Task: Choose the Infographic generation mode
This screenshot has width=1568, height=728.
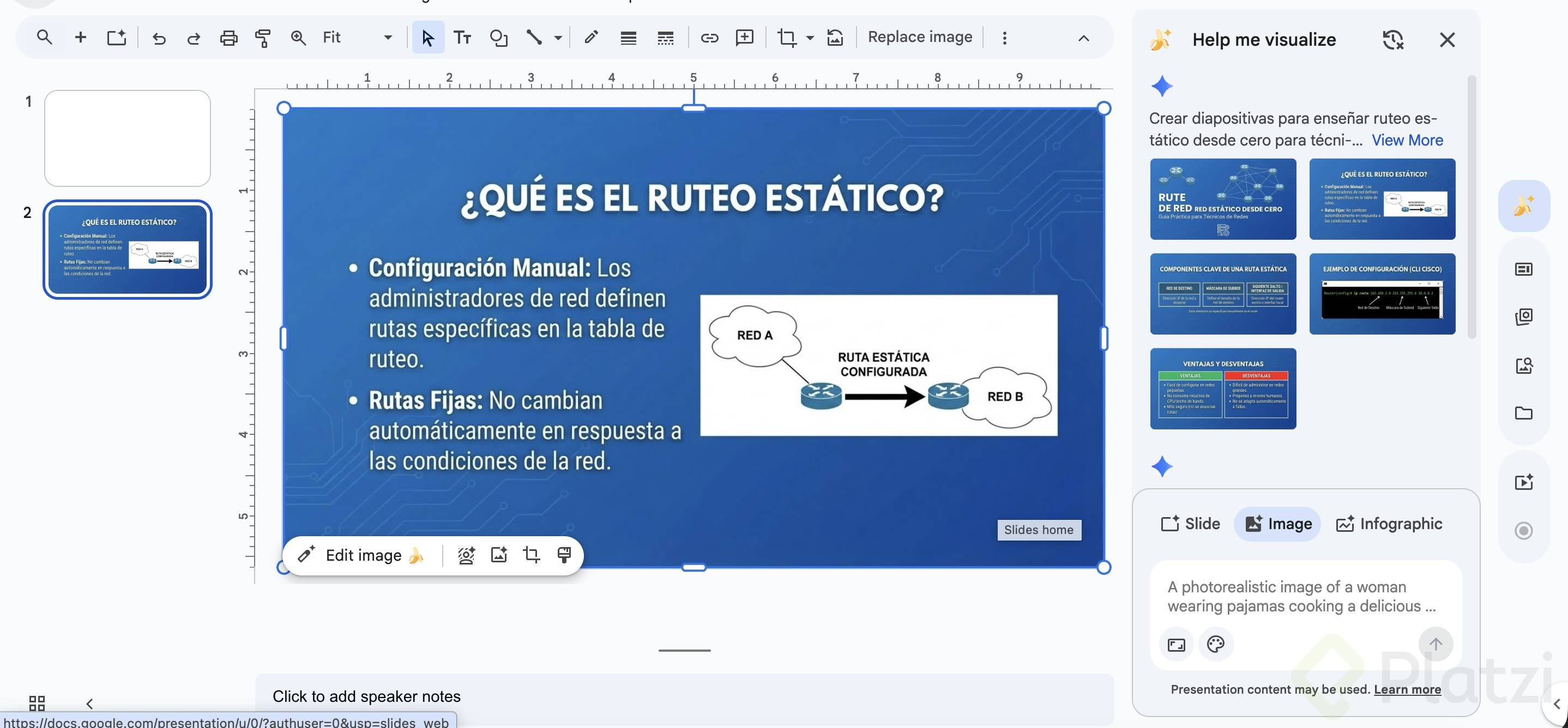Action: tap(1389, 524)
